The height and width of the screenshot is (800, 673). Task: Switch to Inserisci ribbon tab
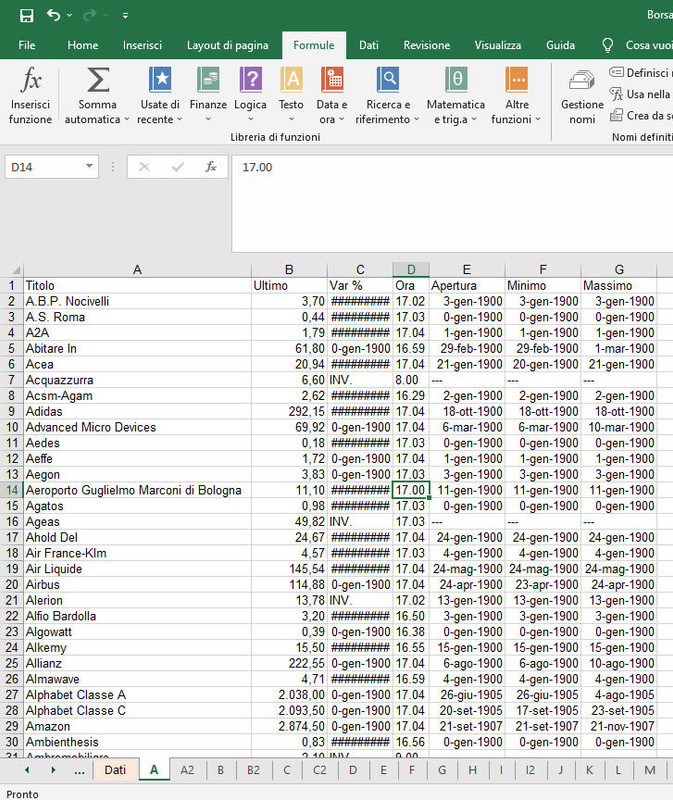click(142, 45)
